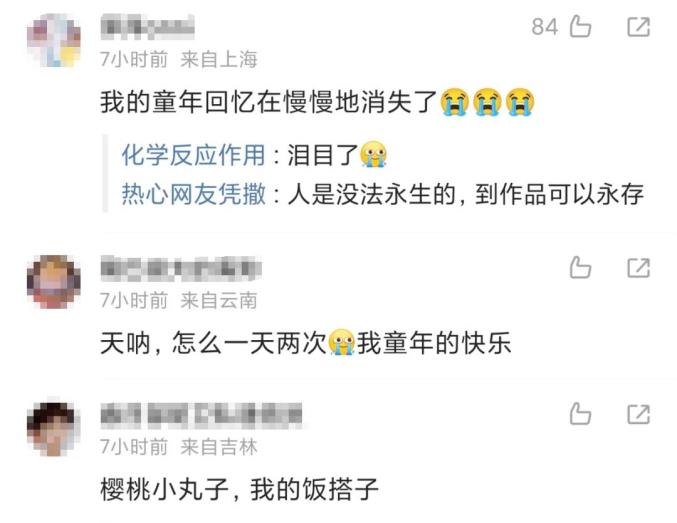Screen dimensions: 677x523
Task: Open the blurred username of Yunnan commenter
Action: [x=181, y=268]
